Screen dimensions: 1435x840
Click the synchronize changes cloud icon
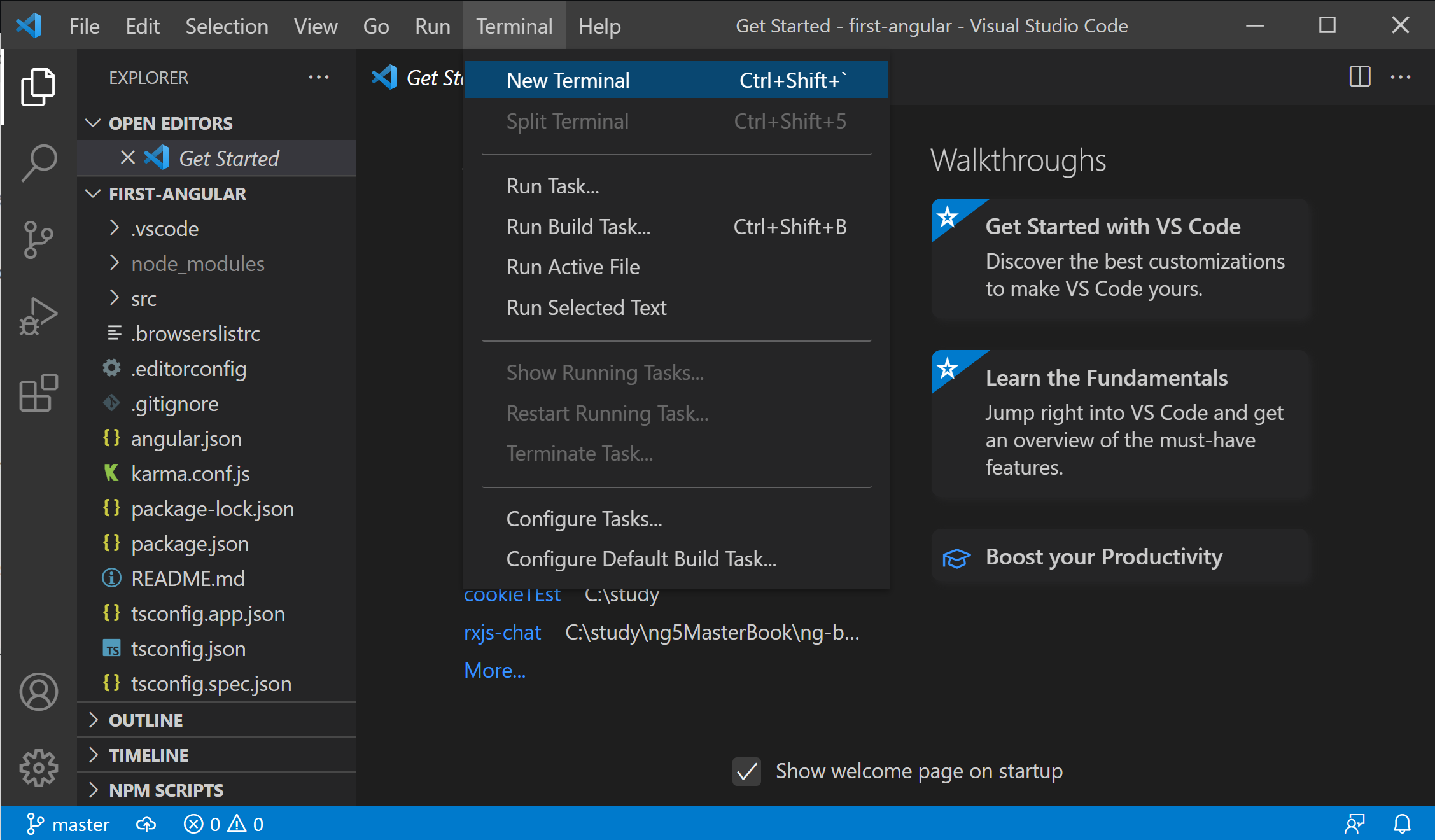(x=146, y=824)
